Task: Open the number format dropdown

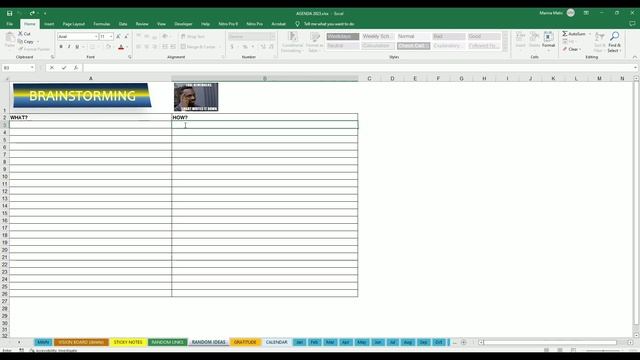Action: pos(272,37)
